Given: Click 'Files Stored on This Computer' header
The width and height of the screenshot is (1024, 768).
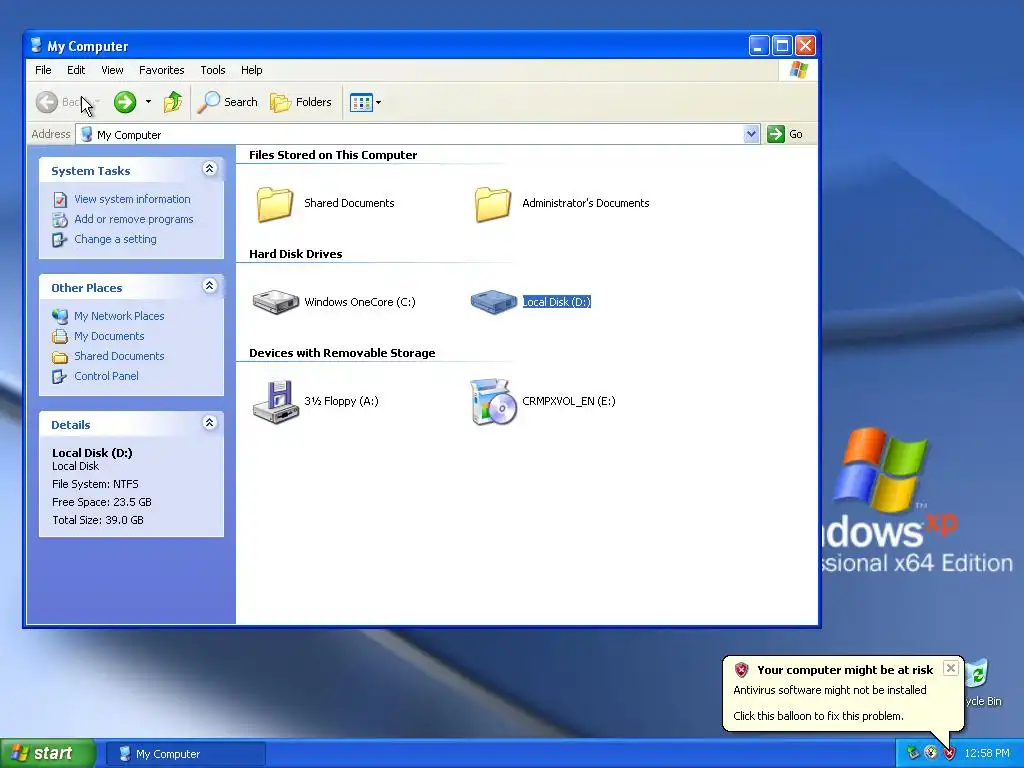Looking at the screenshot, I should [x=332, y=155].
